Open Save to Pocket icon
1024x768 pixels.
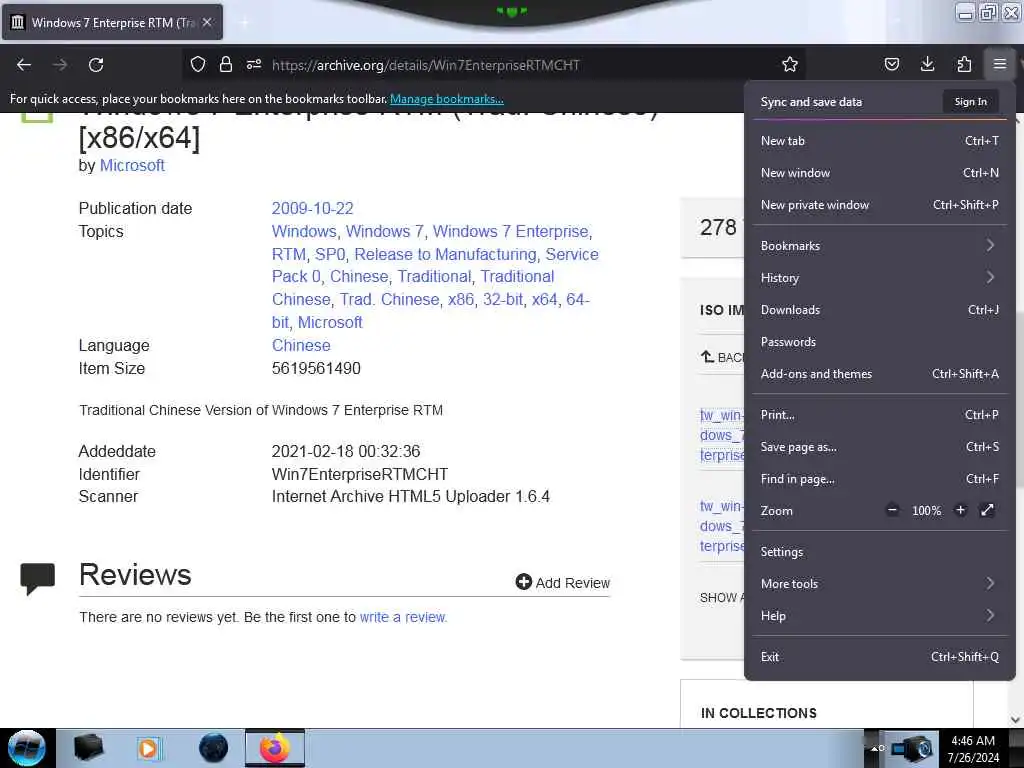pos(891,64)
